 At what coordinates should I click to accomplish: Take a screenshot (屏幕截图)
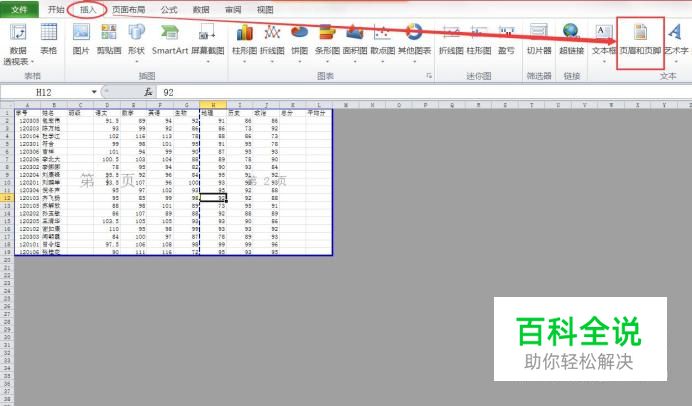pos(207,43)
